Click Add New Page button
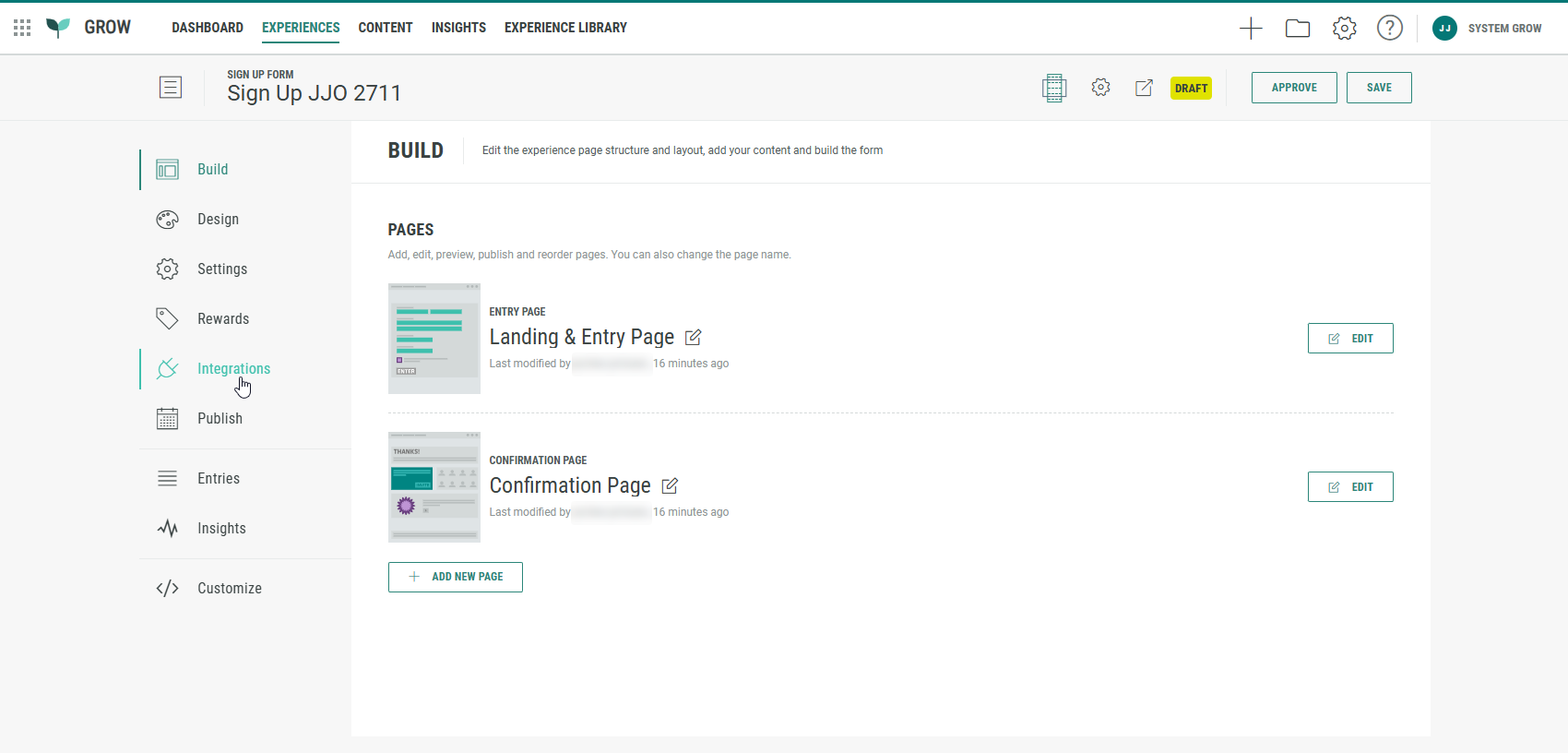The height and width of the screenshot is (753, 1568). pyautogui.click(x=456, y=577)
